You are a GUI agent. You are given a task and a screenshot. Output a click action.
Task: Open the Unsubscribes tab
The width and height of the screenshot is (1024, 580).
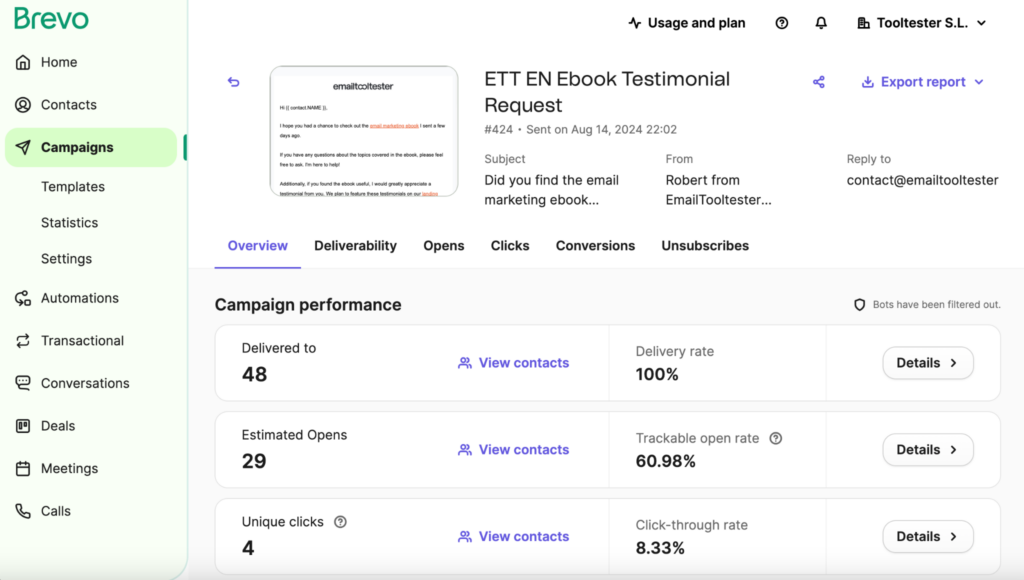click(x=704, y=245)
